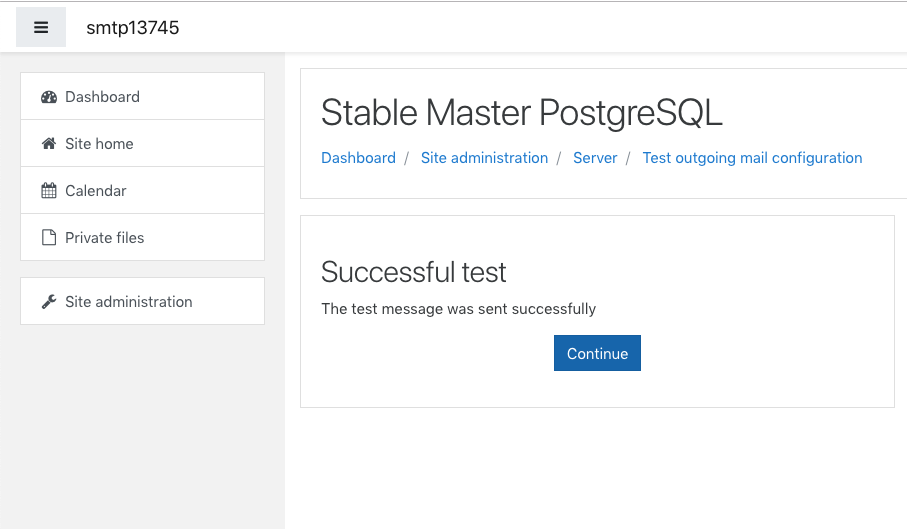Click Test outgoing mail configuration breadcrumb
Screen dimensions: 907x529
[752, 158]
